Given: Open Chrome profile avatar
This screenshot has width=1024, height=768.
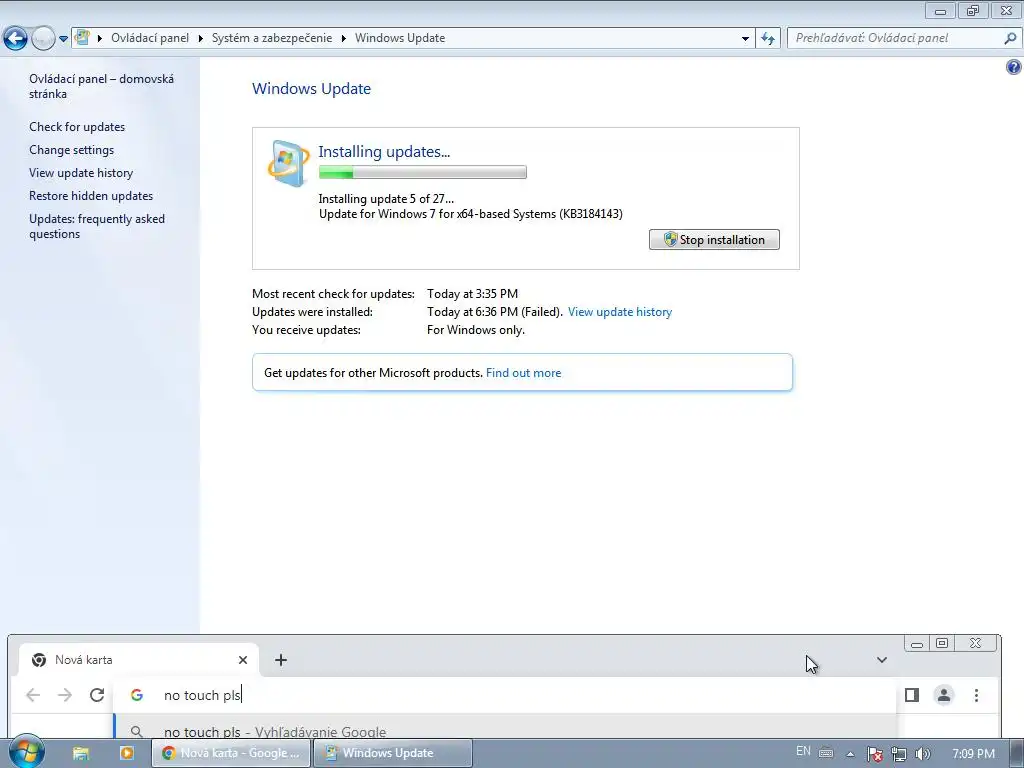Looking at the screenshot, I should click(944, 695).
